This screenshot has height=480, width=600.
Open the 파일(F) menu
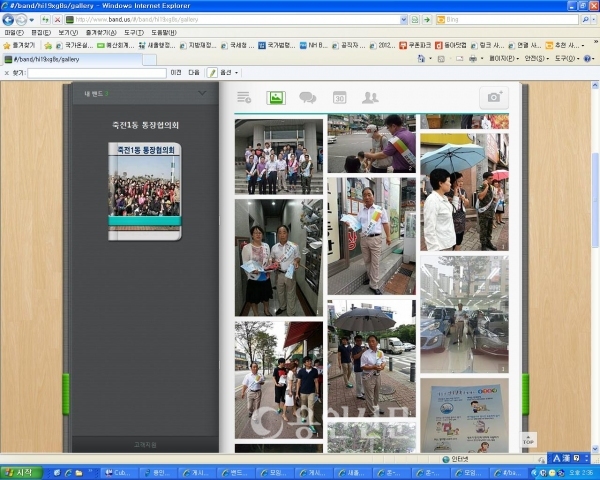coord(14,32)
